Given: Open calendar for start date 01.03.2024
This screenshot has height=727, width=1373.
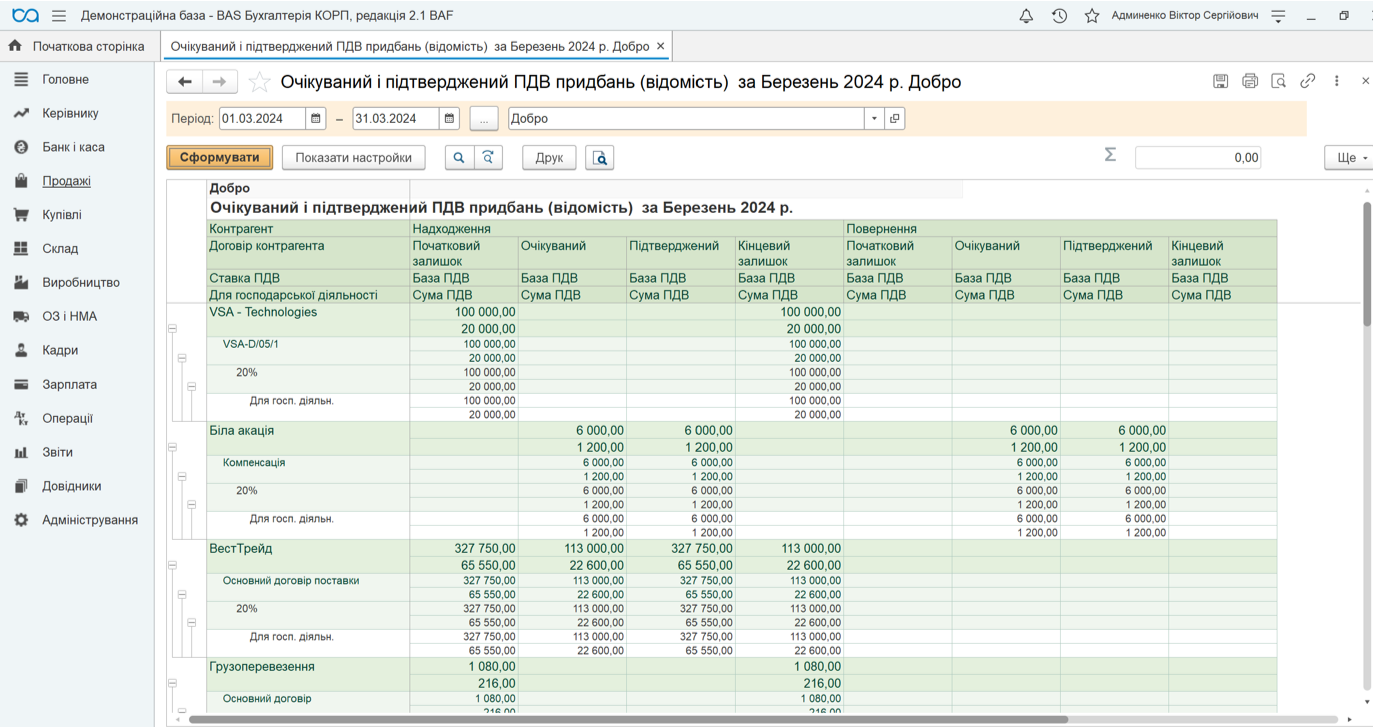Looking at the screenshot, I should [x=316, y=118].
